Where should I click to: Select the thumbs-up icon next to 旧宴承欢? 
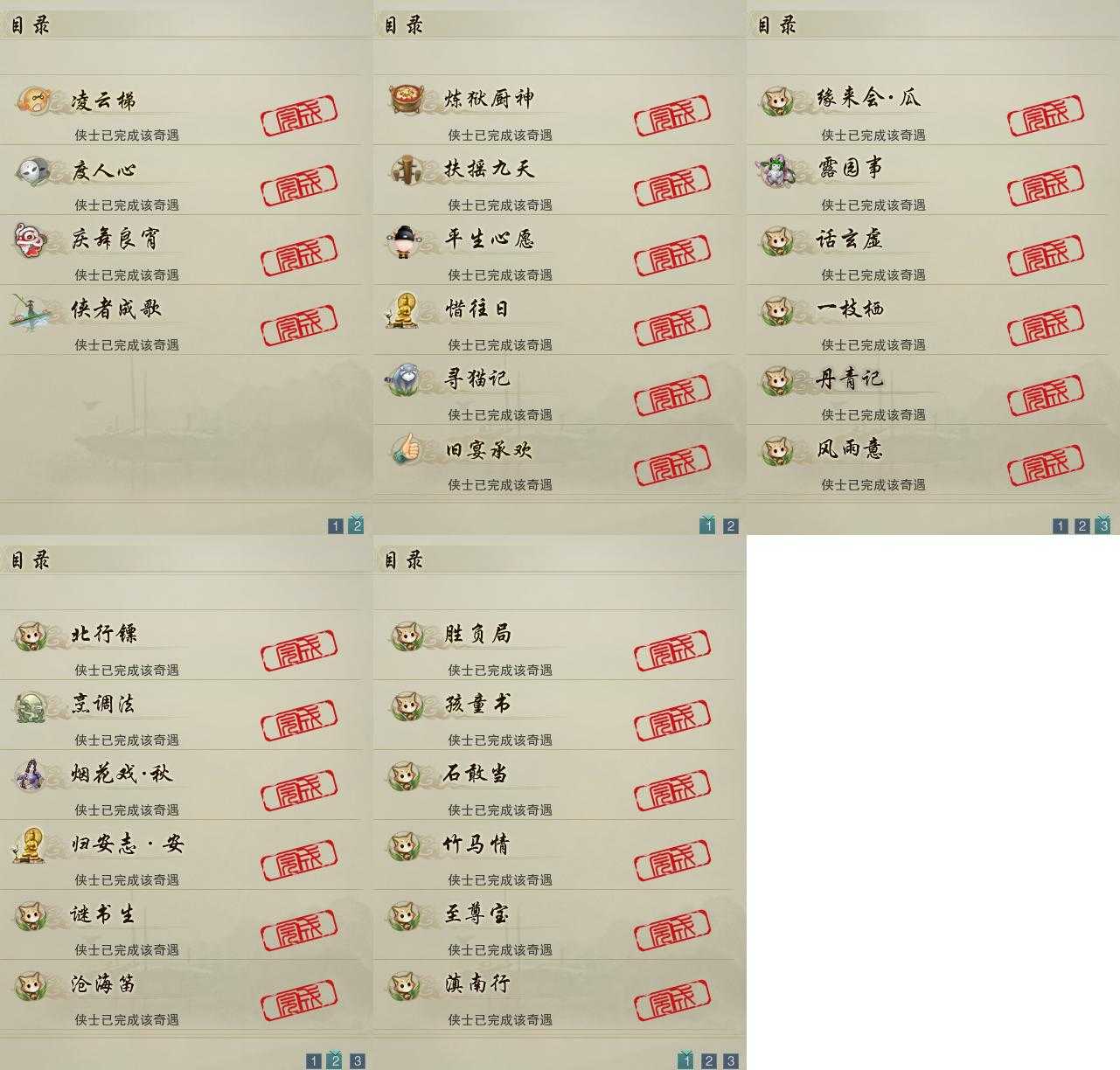pyautogui.click(x=405, y=448)
